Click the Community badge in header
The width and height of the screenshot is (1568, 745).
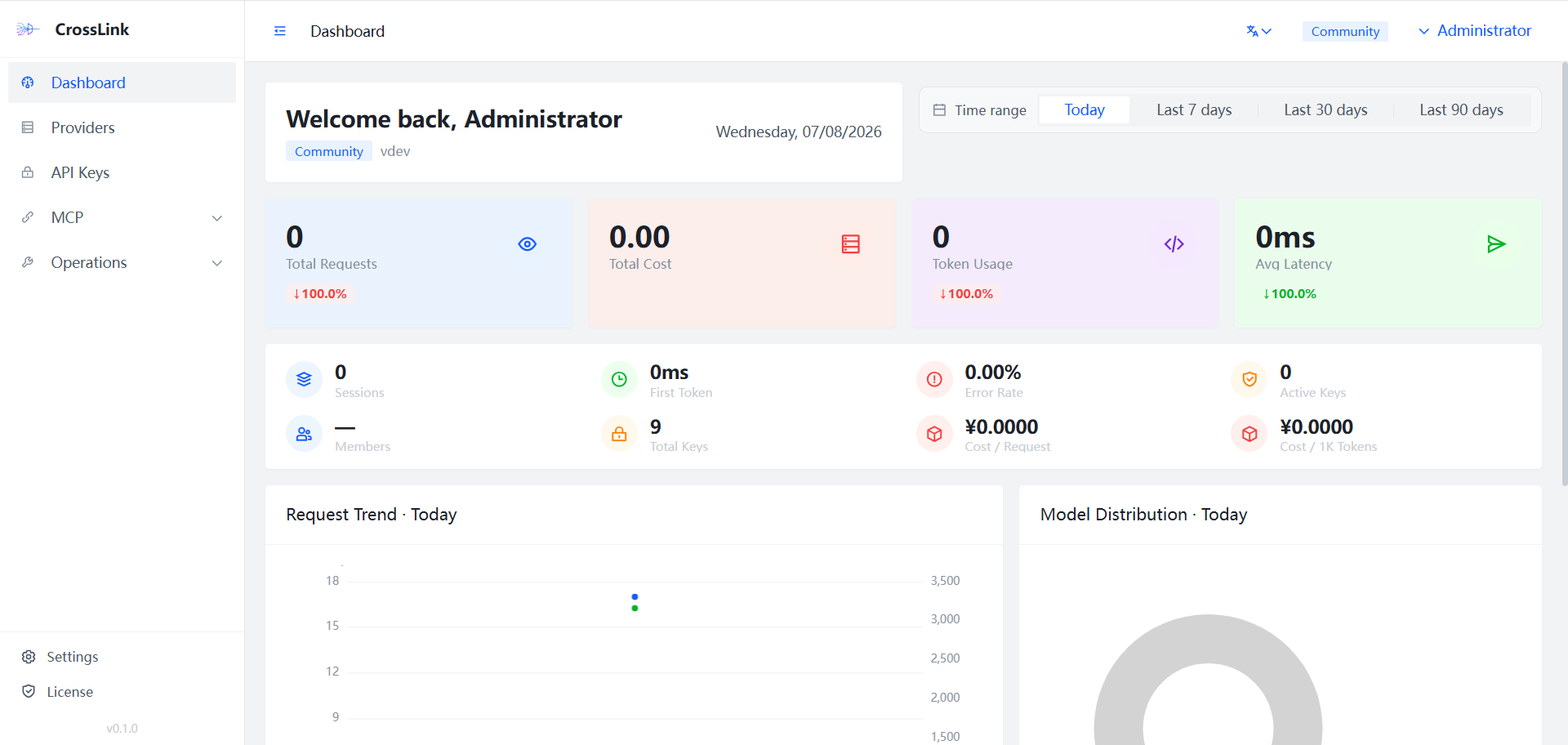[1345, 31]
